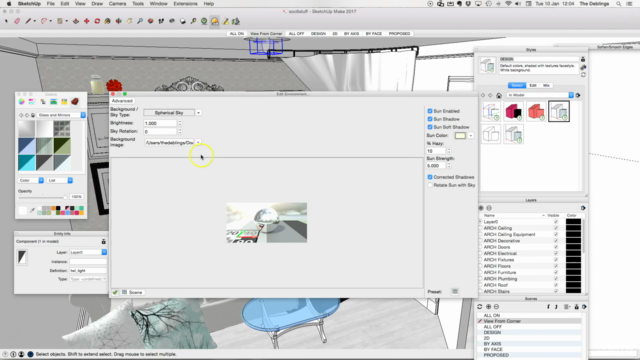Click the highlighted environment sky toolbar icon
640x360 pixels.
pyautogui.click(x=215, y=21)
